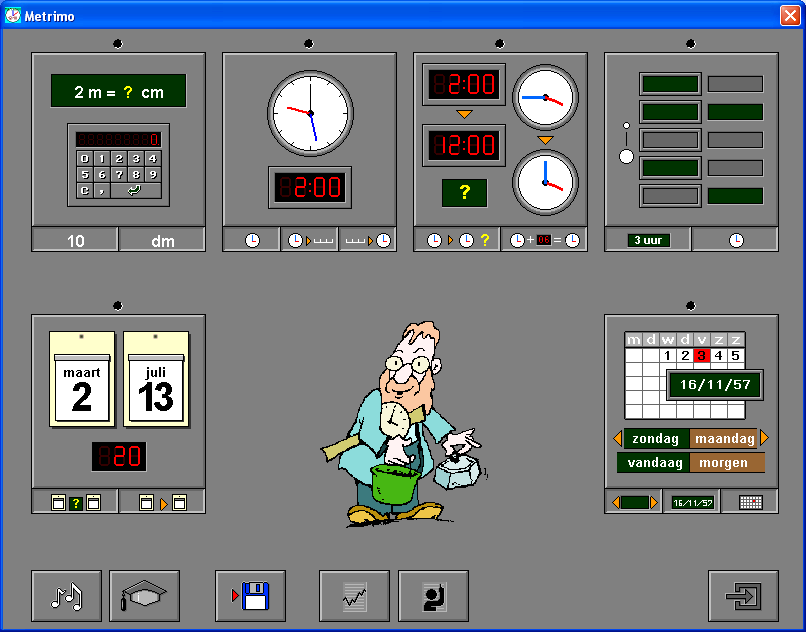806x632 pixels.
Task: Select the clock-to-ruler conversion tab
Action: point(309,240)
